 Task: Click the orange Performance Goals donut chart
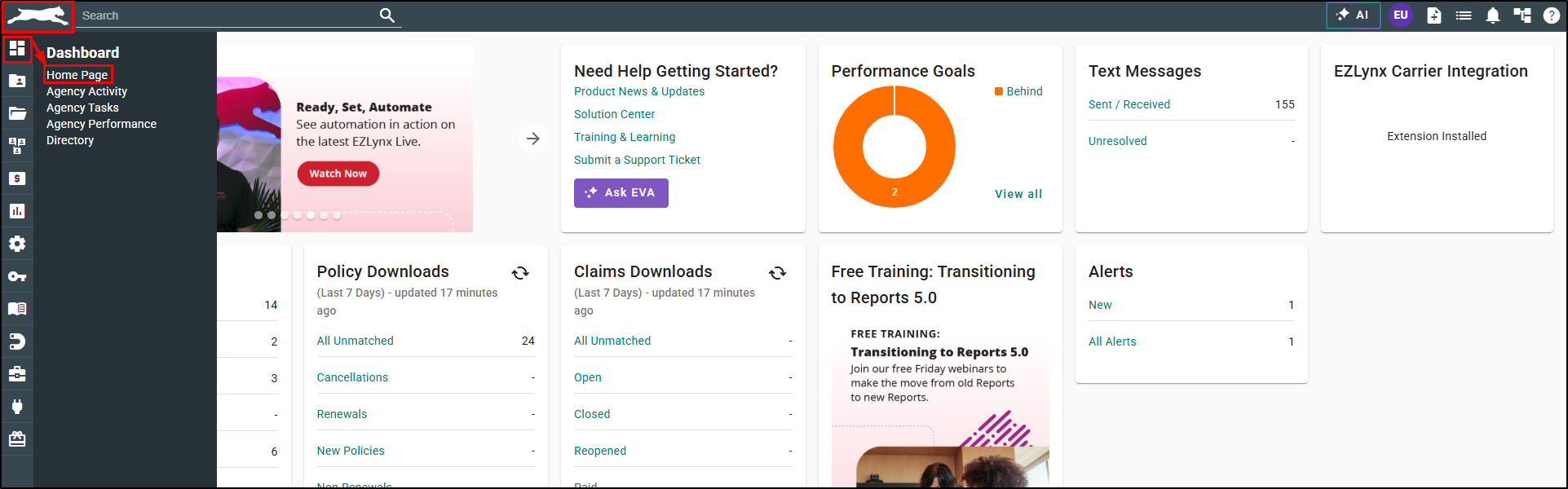pos(894,147)
